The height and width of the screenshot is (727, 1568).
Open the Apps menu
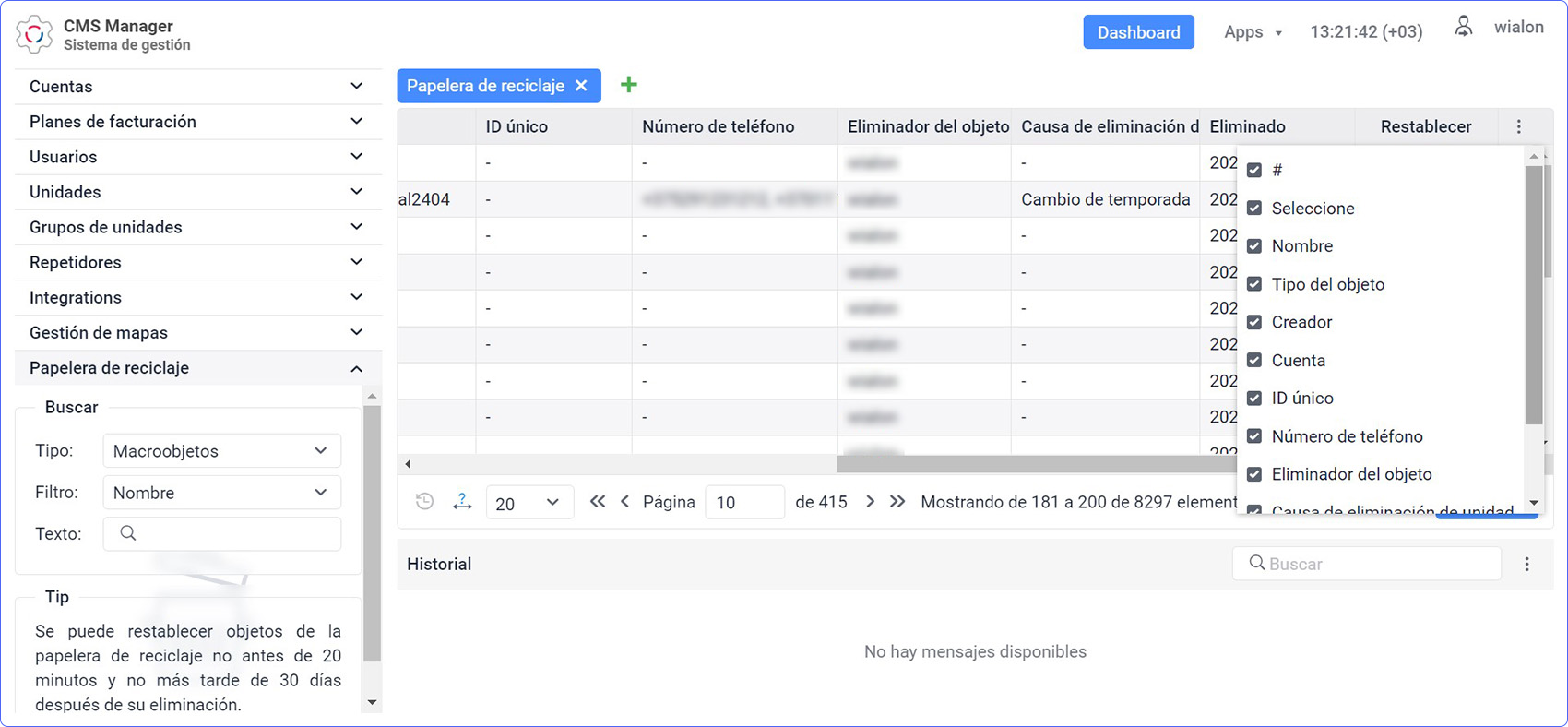(1252, 32)
